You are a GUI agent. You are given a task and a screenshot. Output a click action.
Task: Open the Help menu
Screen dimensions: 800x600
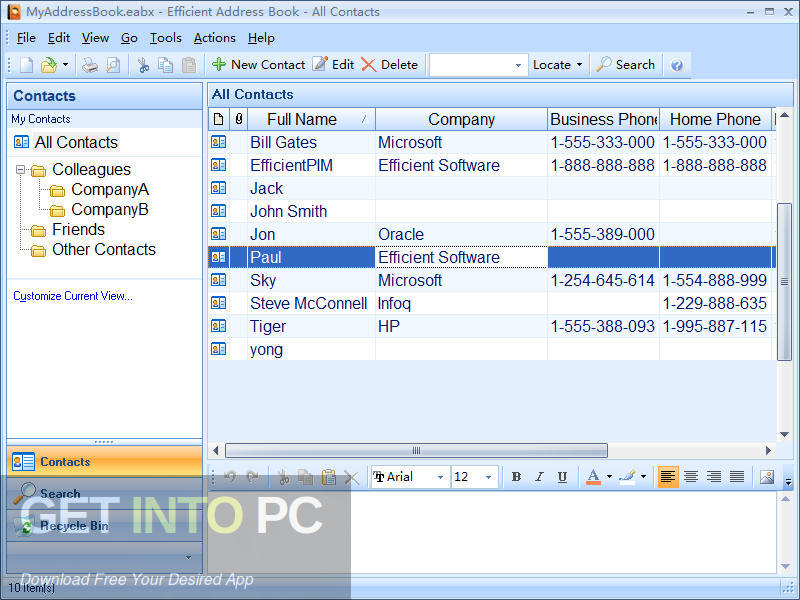click(261, 38)
